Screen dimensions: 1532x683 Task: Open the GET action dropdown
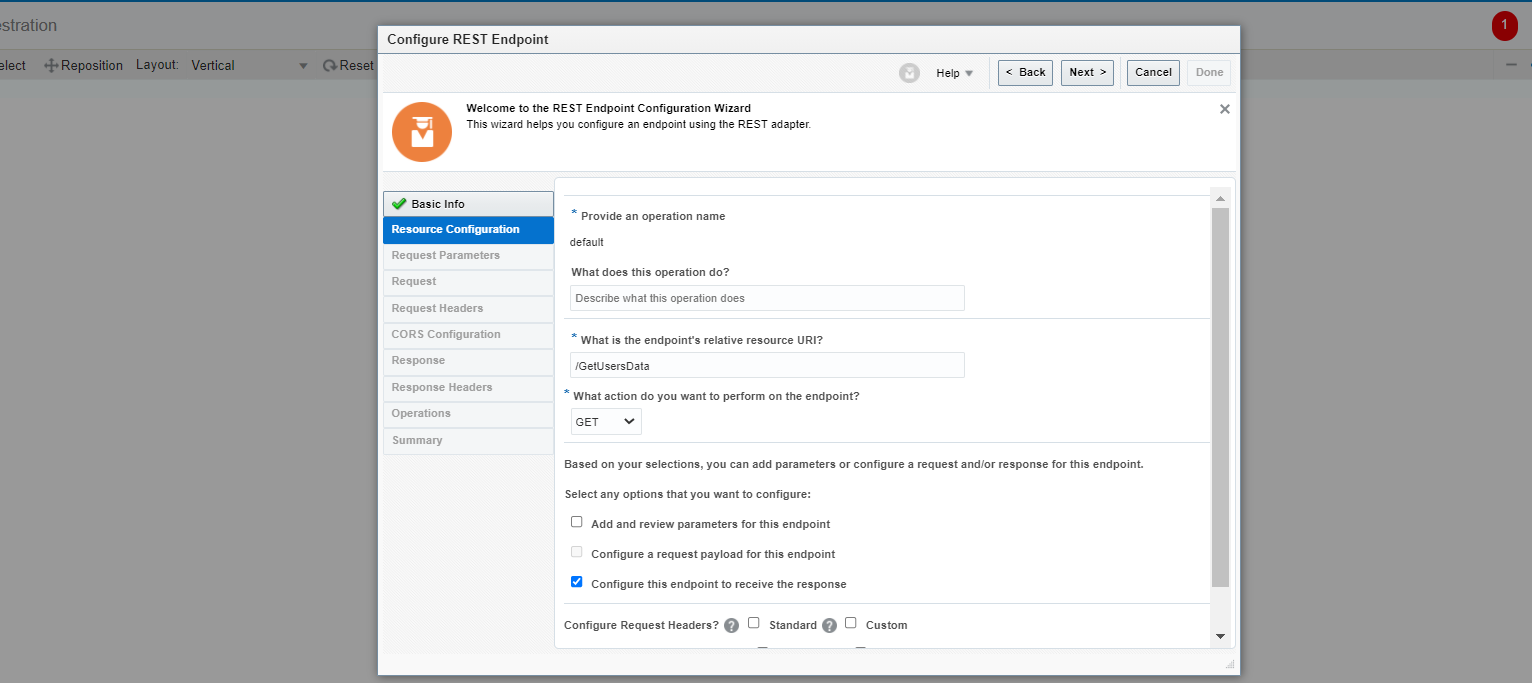click(x=605, y=421)
